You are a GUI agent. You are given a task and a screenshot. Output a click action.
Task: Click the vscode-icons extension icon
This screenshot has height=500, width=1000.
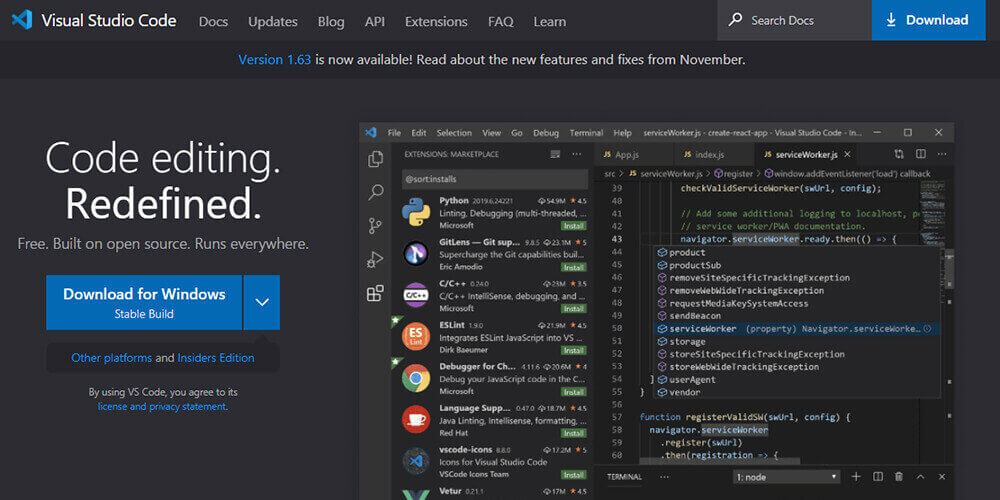416,461
